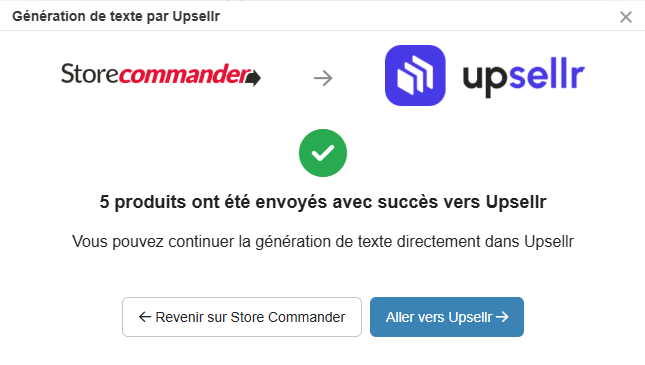Return to Store Commander with white button

point(242,317)
